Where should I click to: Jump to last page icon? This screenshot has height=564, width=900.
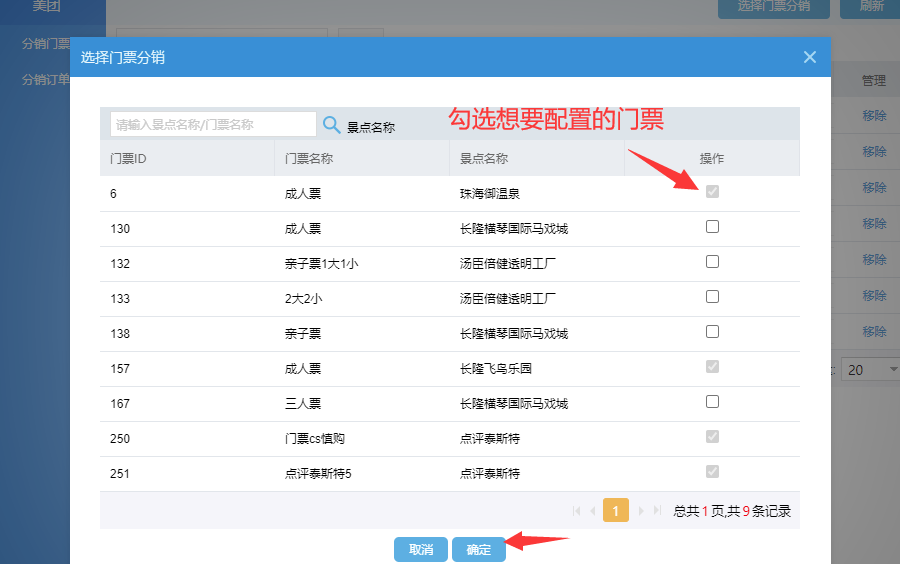tap(657, 511)
